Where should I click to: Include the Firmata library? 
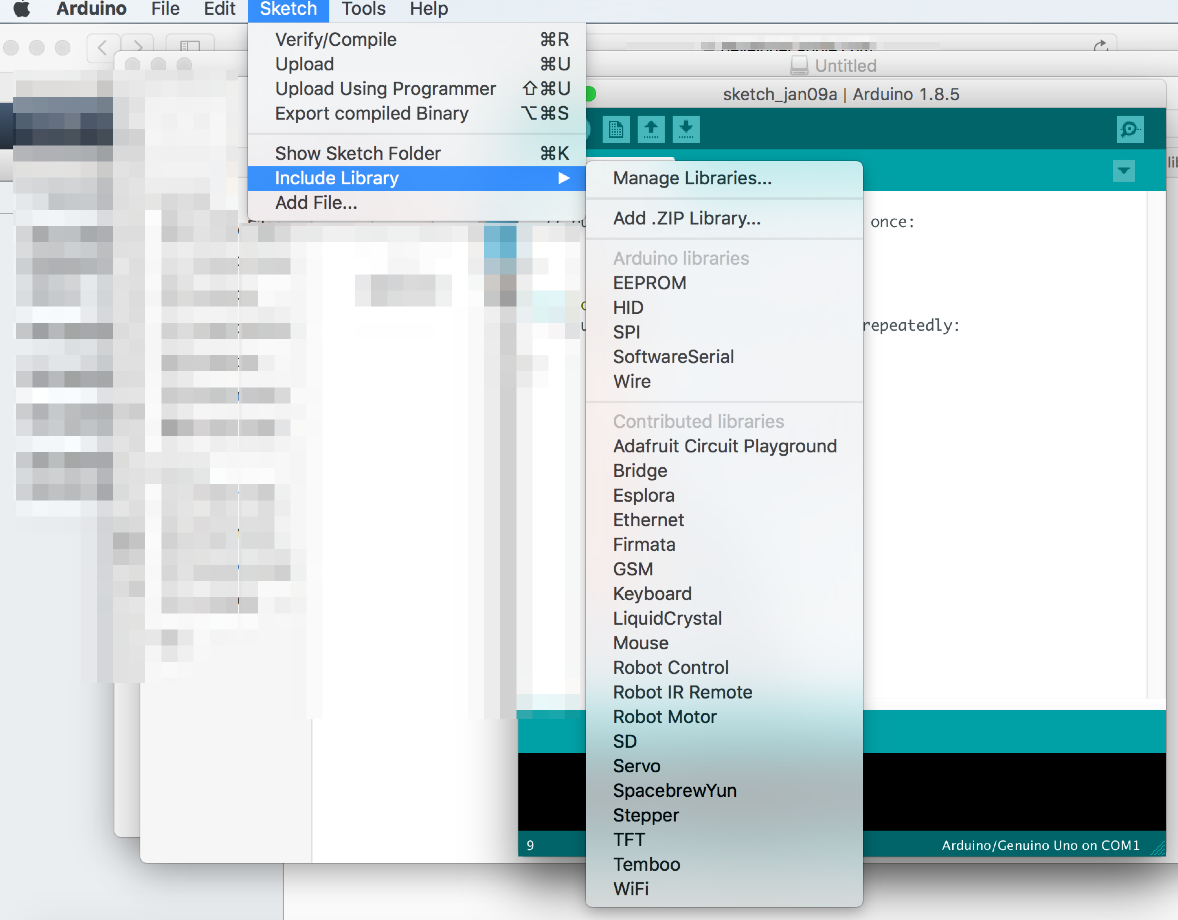tap(724, 544)
